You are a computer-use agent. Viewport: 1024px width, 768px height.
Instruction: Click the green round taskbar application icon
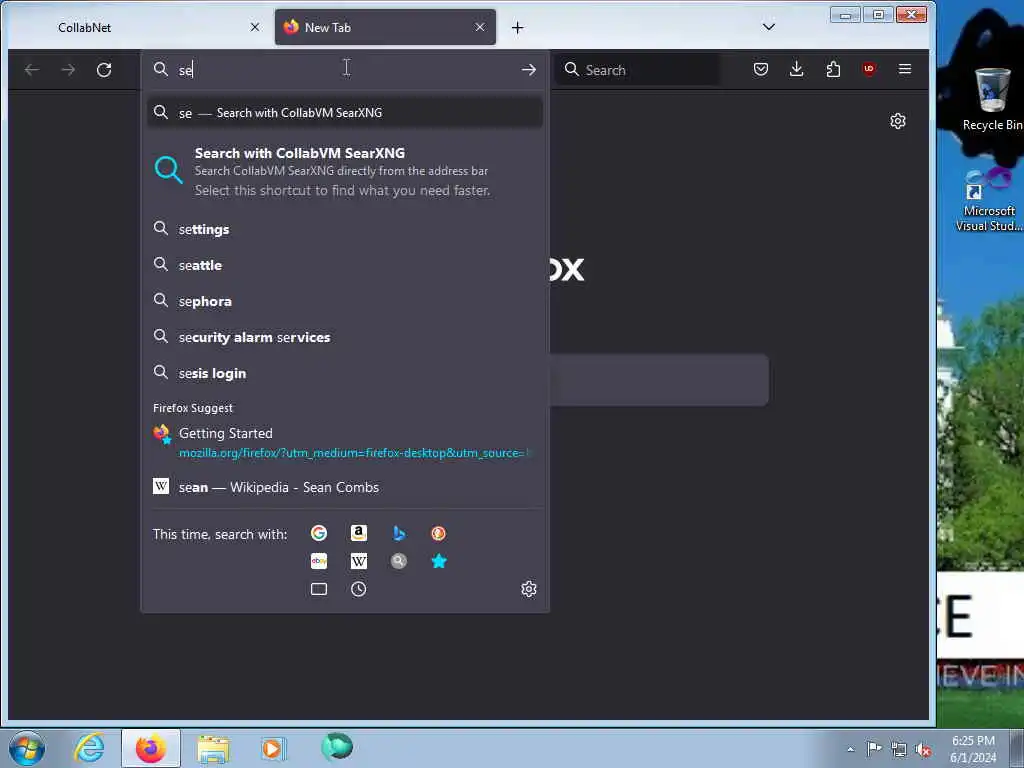(337, 746)
